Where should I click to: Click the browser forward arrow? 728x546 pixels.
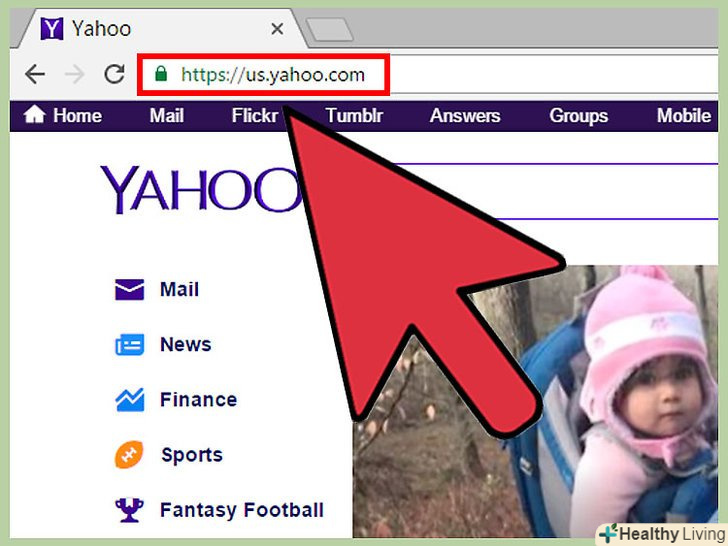pos(75,74)
